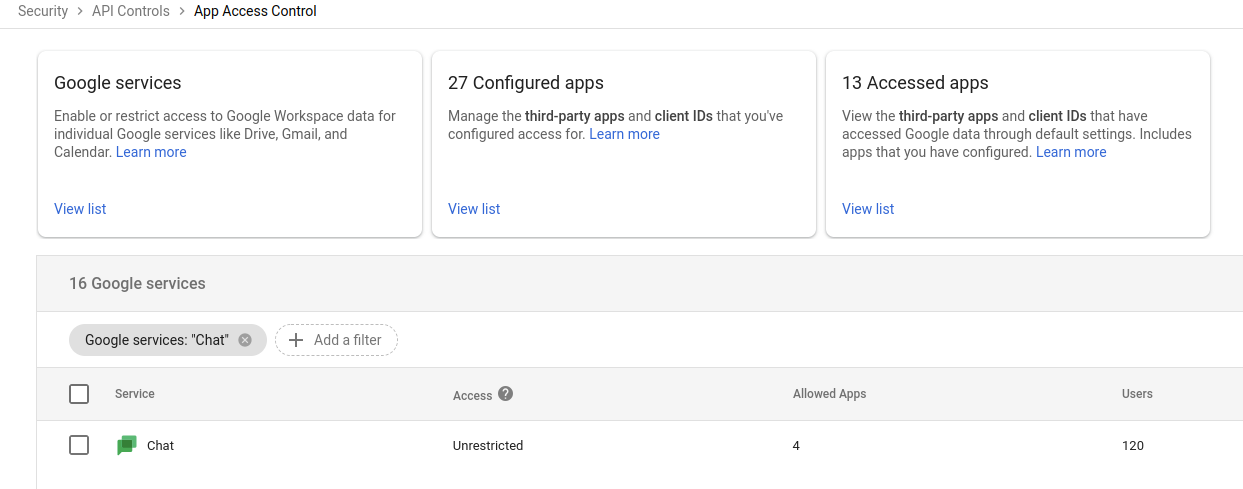The height and width of the screenshot is (489, 1243).
Task: Click View list under Google services
Action: tap(80, 209)
